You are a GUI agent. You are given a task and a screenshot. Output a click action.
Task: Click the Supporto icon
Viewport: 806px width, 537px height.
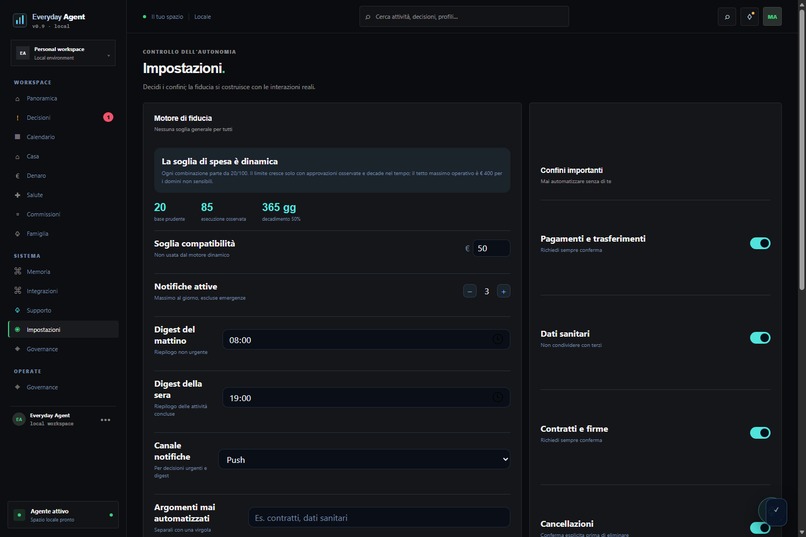point(17,310)
